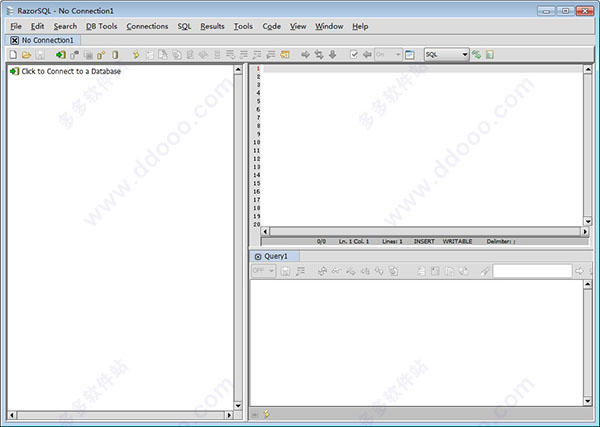Close the No Connection1 tab via X
600x427 pixels.
click(x=15, y=40)
